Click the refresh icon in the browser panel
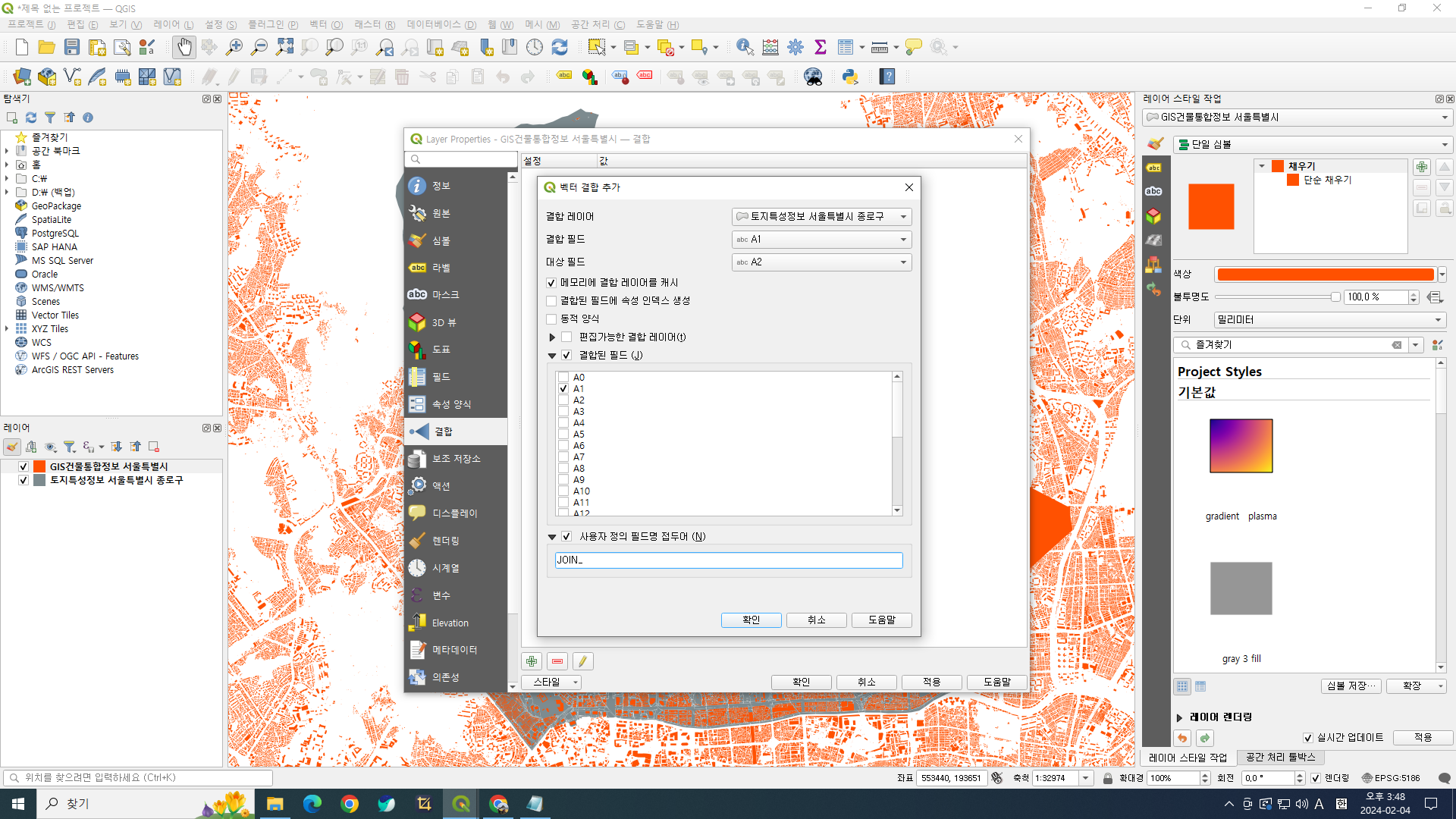 point(31,118)
